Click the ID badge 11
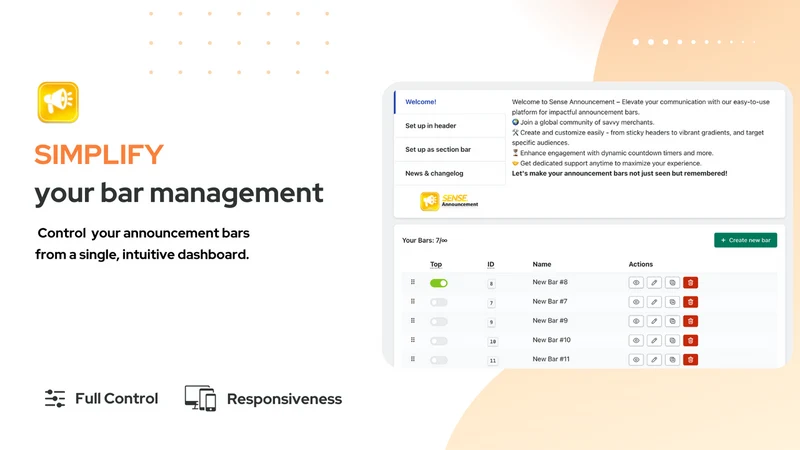800x450 pixels. click(x=493, y=361)
